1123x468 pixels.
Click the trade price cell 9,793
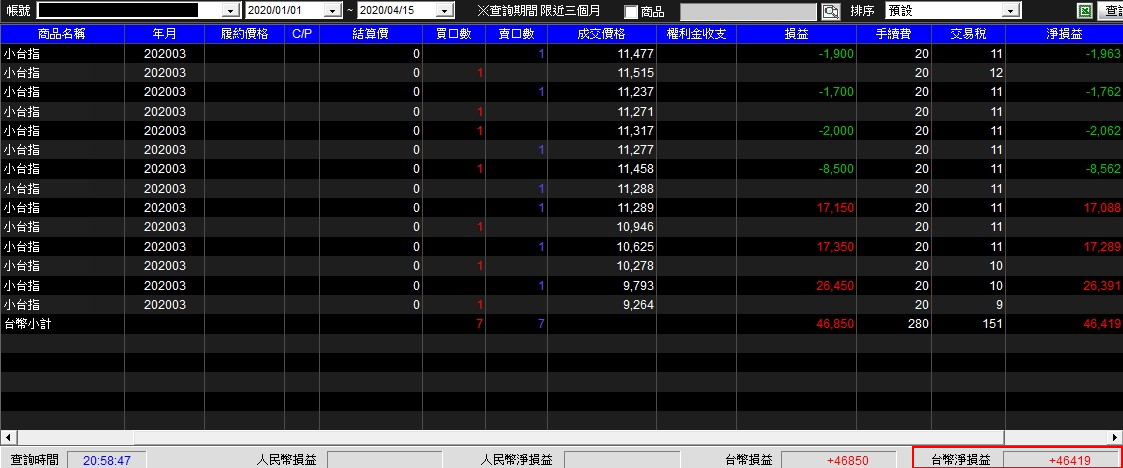(638, 285)
